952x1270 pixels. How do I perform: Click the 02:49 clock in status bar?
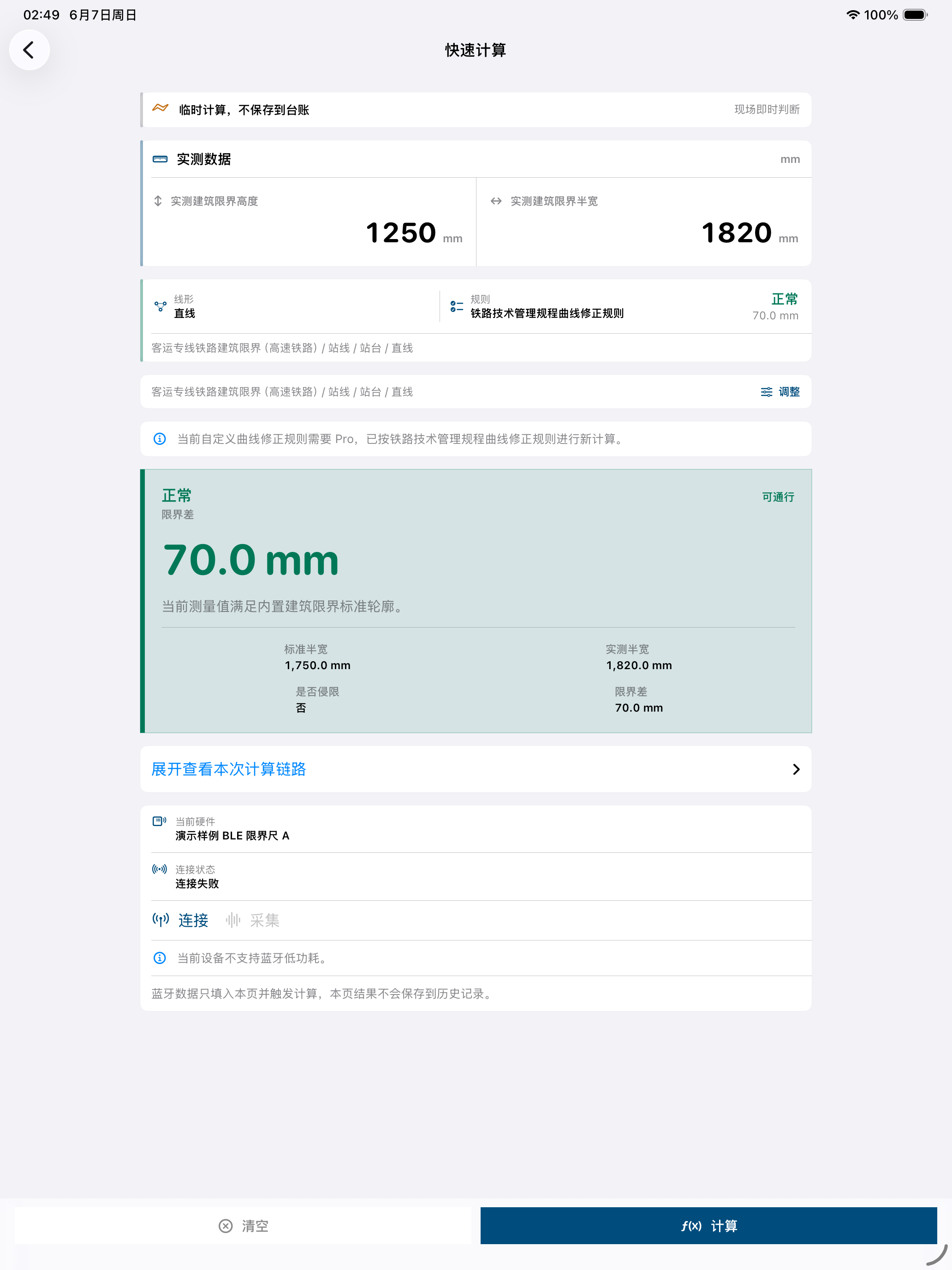click(42, 15)
